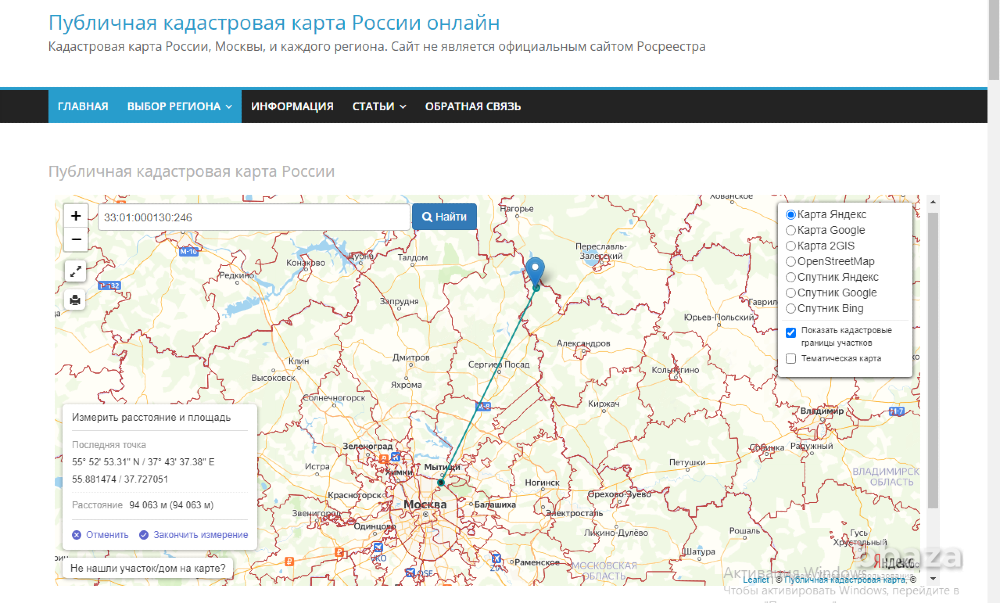Click the map's vertical scrollbar
The image size is (1000, 603).
coord(932,360)
